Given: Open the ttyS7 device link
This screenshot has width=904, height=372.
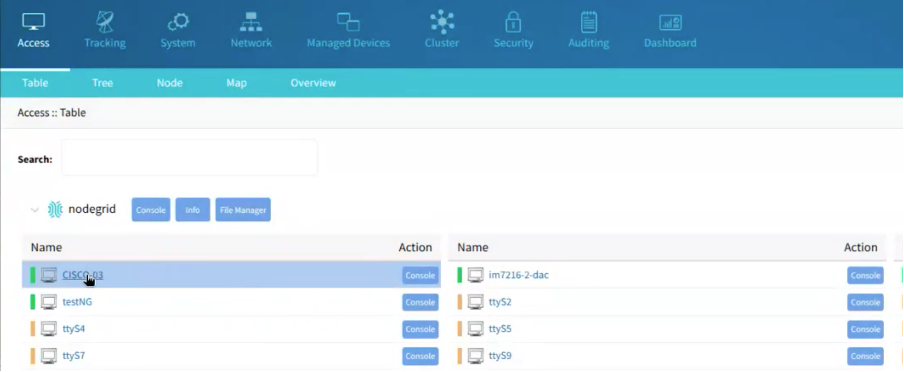Looking at the screenshot, I should 74,356.
